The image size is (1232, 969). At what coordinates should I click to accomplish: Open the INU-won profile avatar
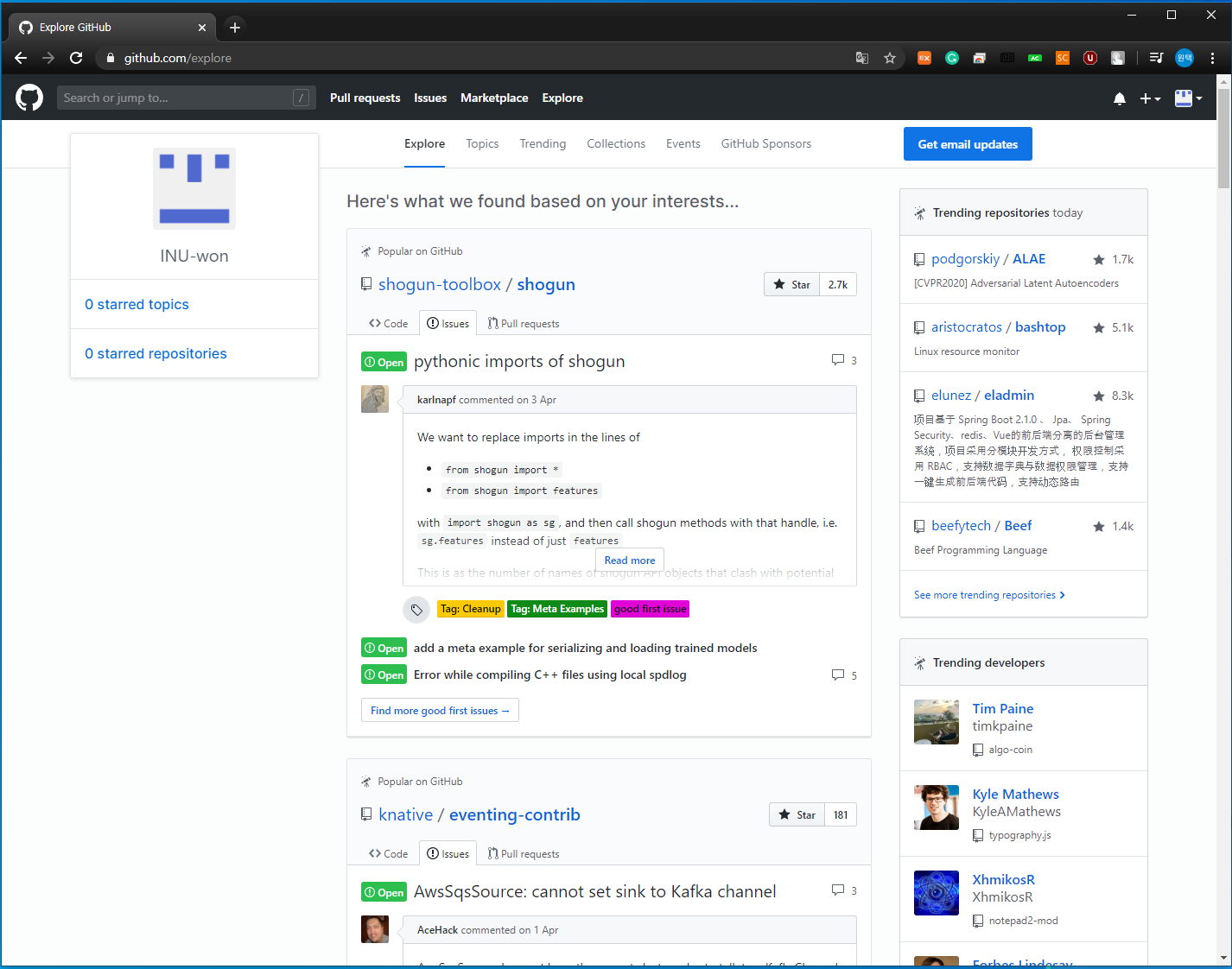point(194,188)
